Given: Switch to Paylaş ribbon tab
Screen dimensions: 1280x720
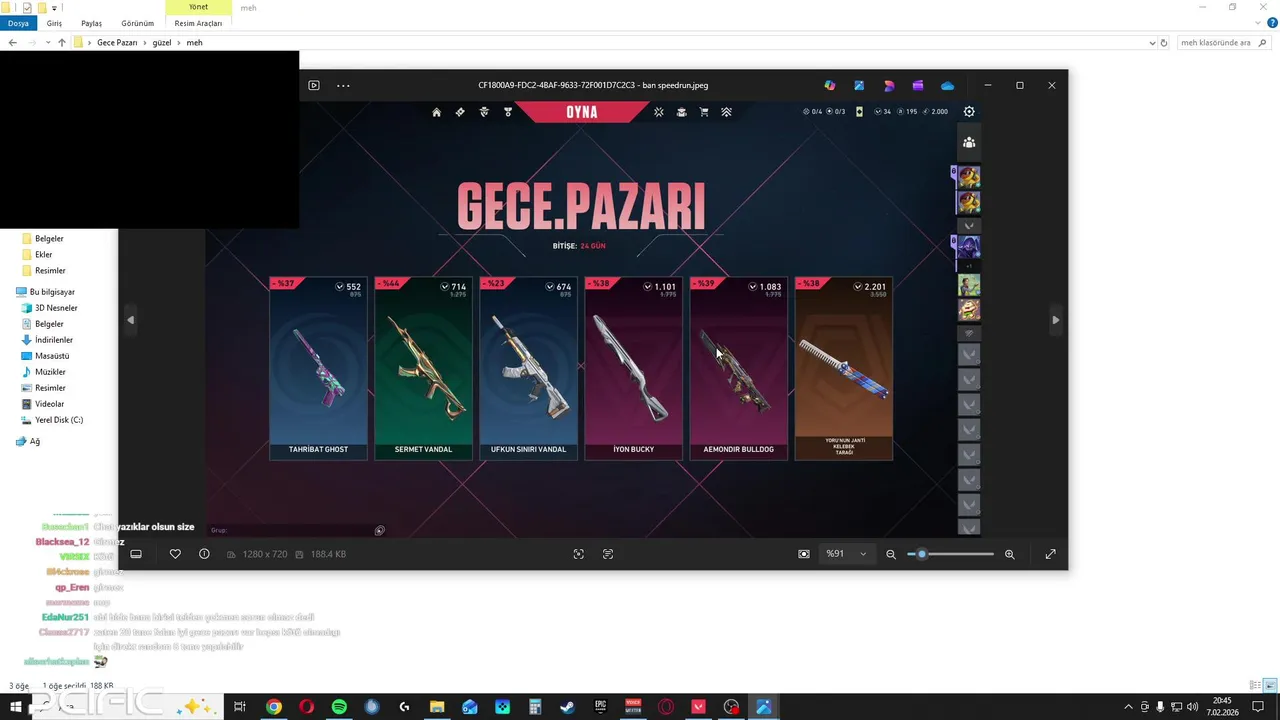Looking at the screenshot, I should 91,23.
